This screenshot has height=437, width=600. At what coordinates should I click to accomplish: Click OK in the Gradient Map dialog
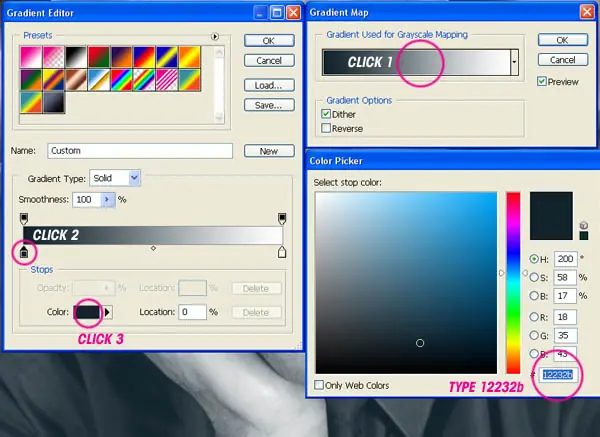(562, 40)
